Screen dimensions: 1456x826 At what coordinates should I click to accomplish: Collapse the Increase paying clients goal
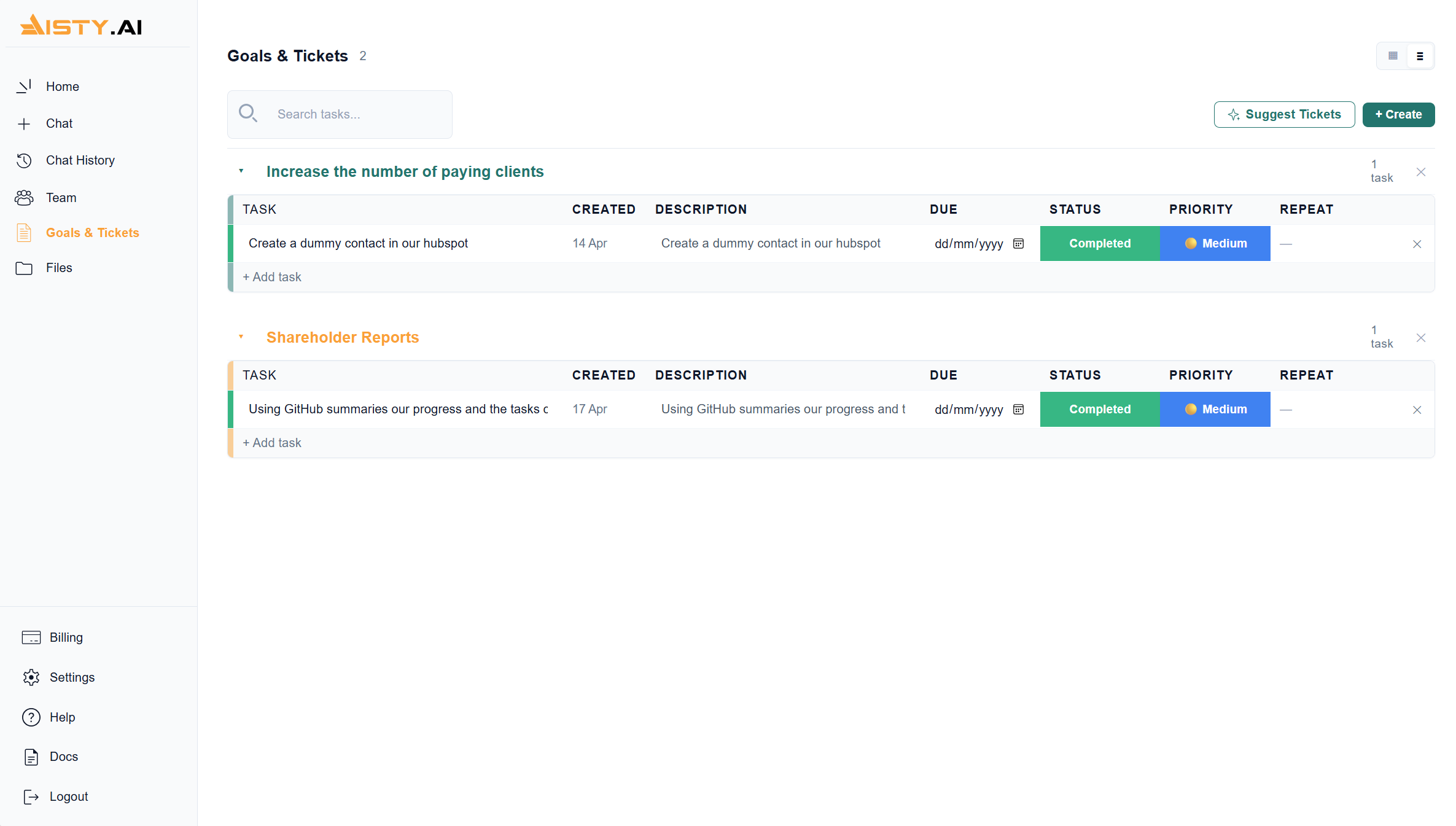click(x=241, y=171)
